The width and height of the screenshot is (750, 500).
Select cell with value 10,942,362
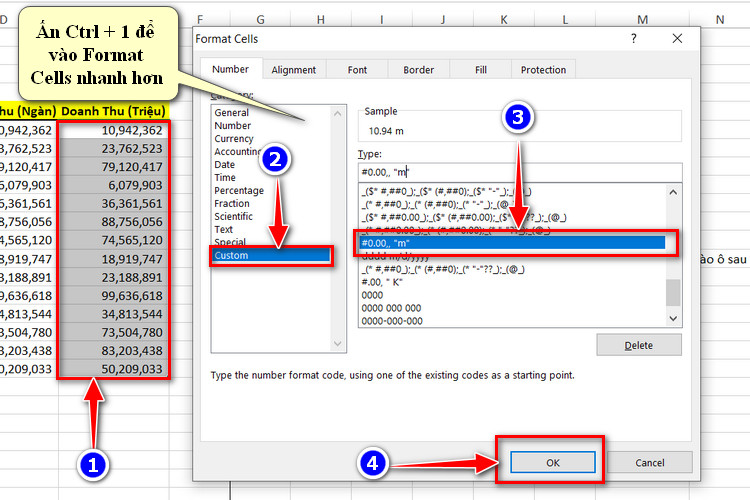pyautogui.click(x=113, y=130)
